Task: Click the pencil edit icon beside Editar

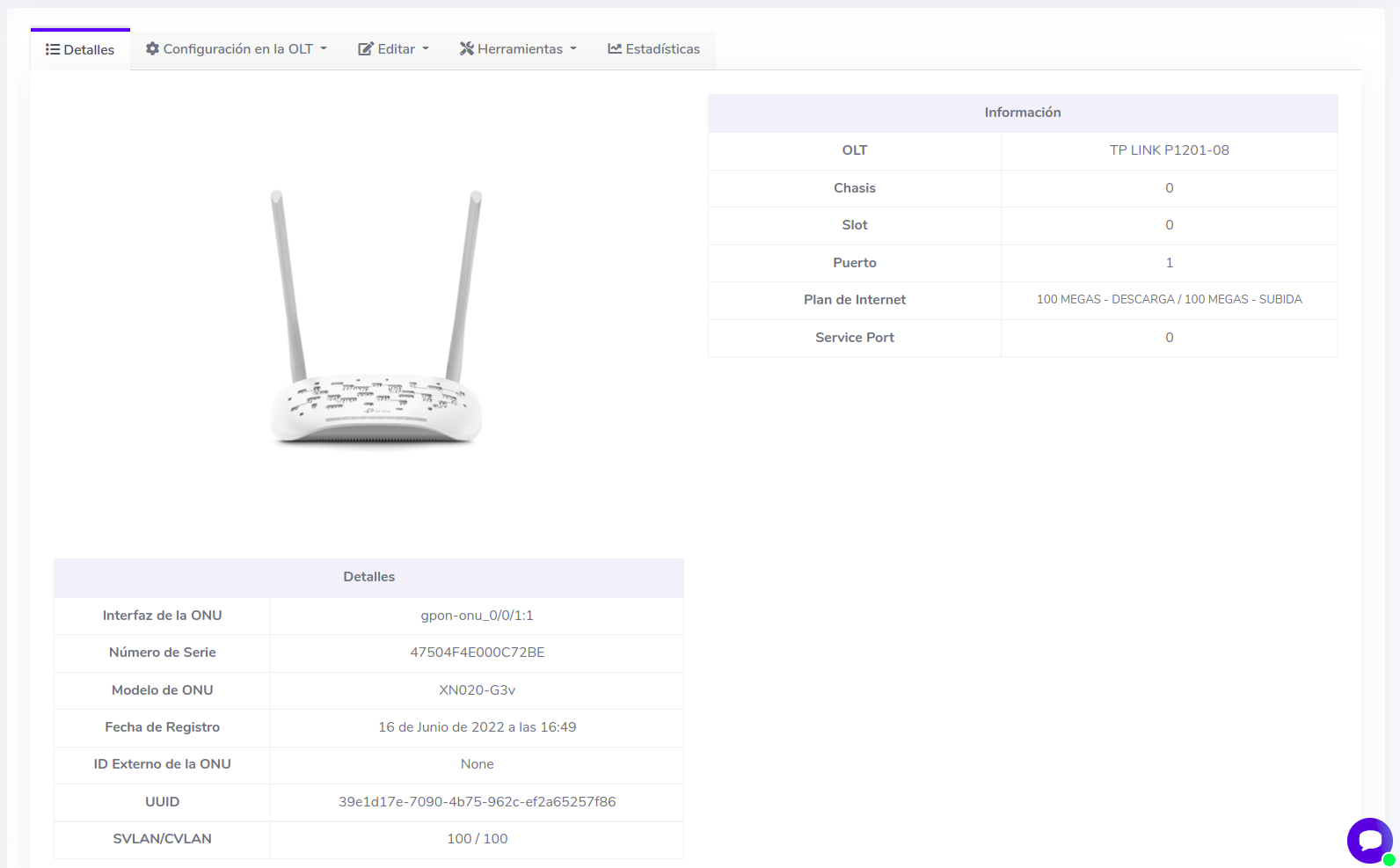Action: point(365,49)
